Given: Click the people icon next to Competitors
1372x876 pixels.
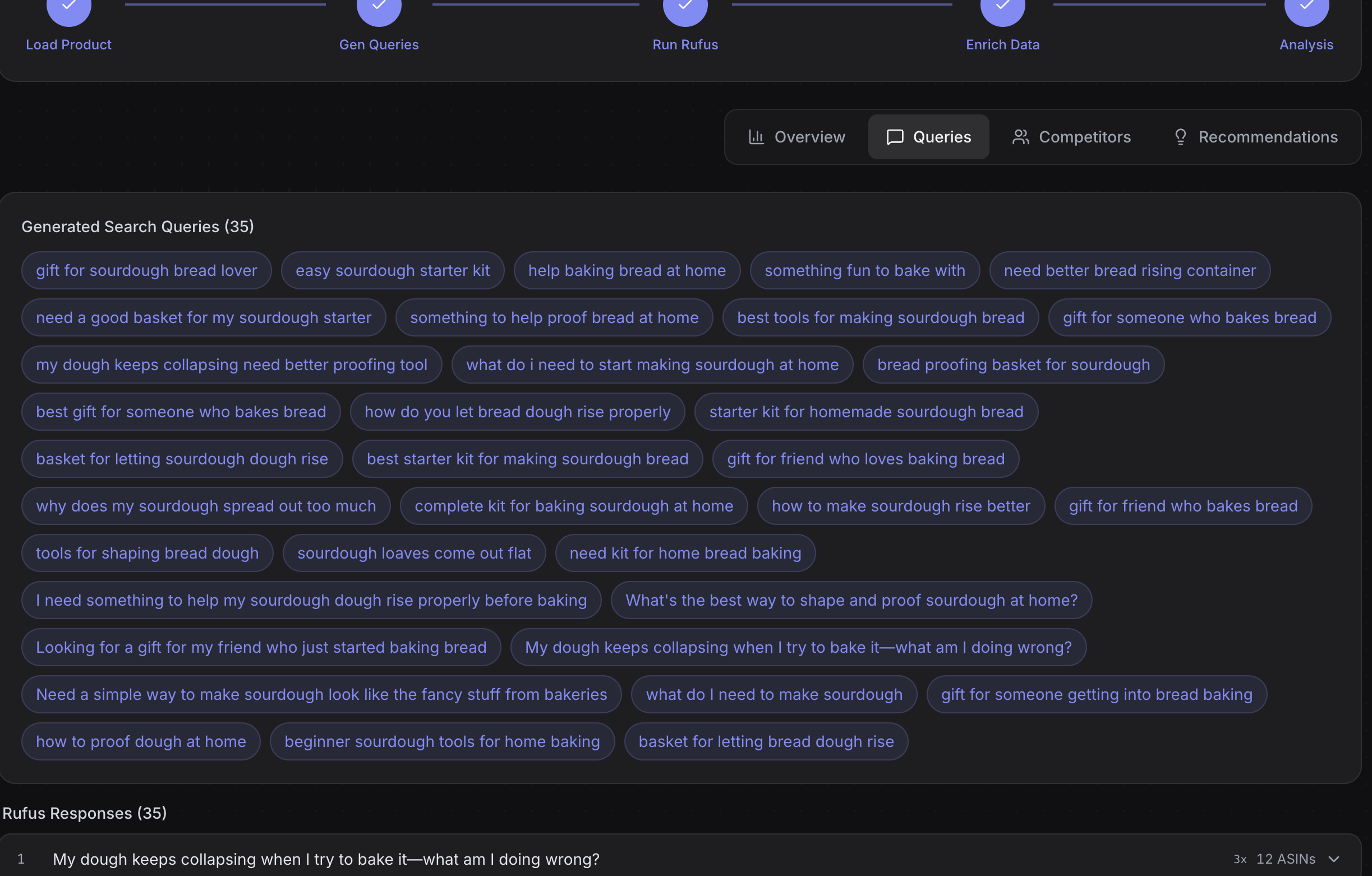Looking at the screenshot, I should click(x=1020, y=137).
